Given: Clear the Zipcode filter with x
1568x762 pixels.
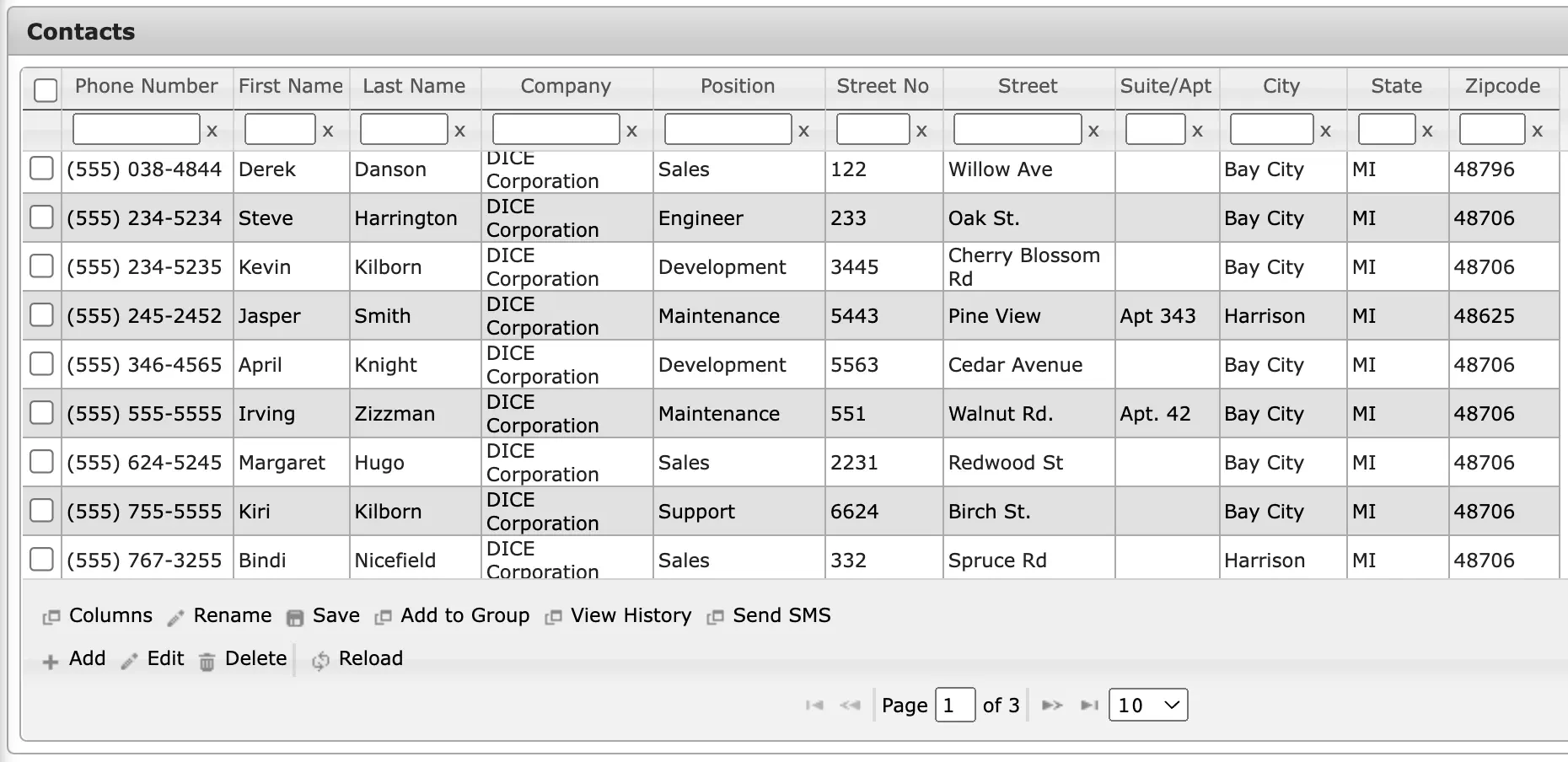Looking at the screenshot, I should (x=1538, y=131).
